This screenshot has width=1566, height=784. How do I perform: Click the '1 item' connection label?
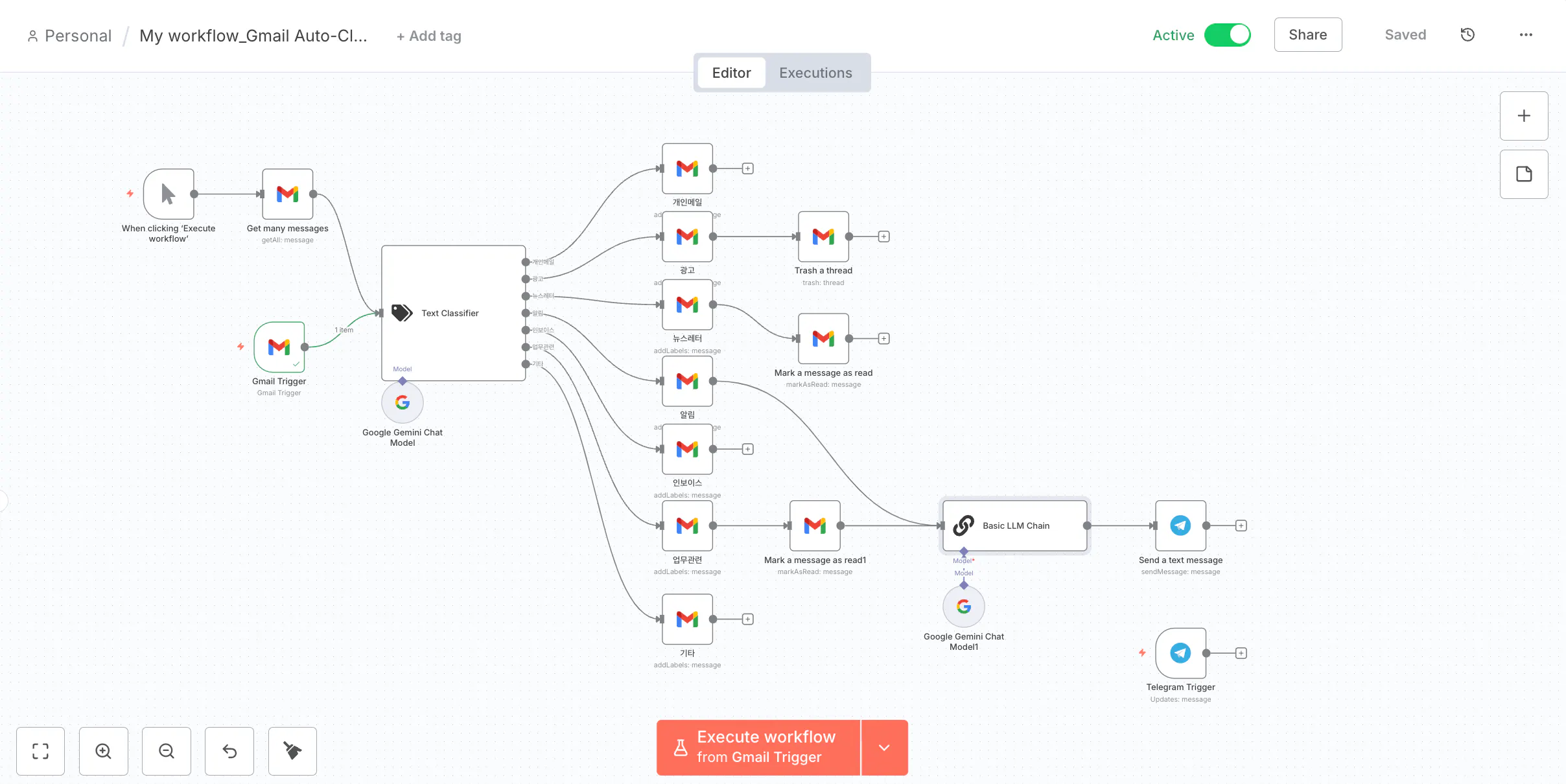344,330
